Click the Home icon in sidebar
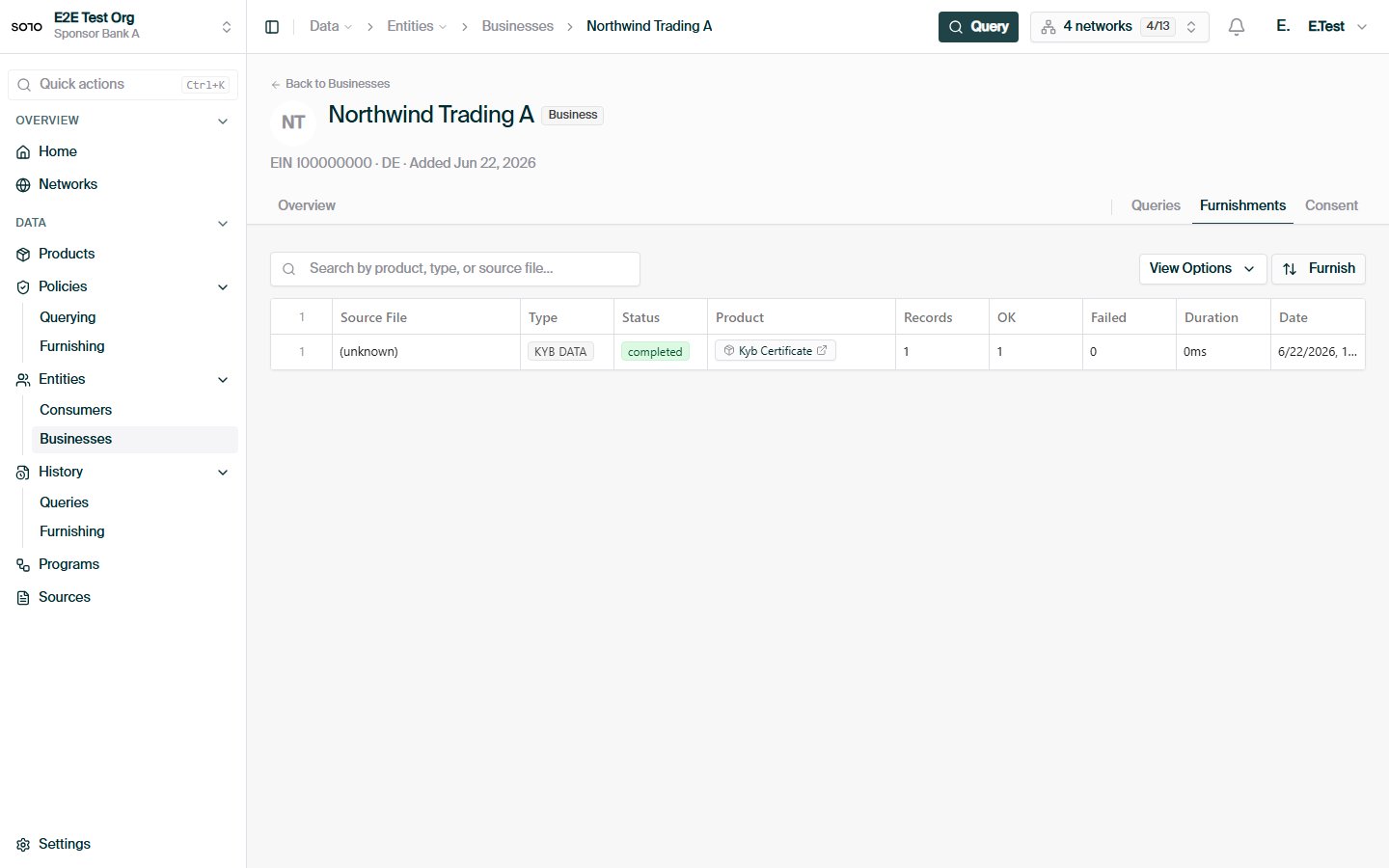1389x868 pixels. tap(23, 152)
